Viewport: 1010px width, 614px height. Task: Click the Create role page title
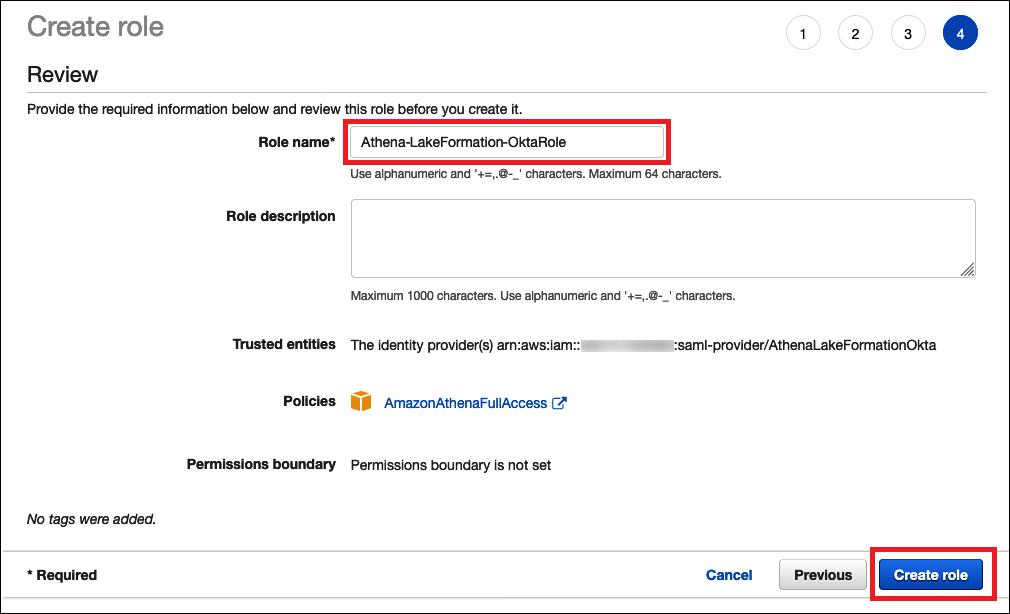[x=95, y=27]
